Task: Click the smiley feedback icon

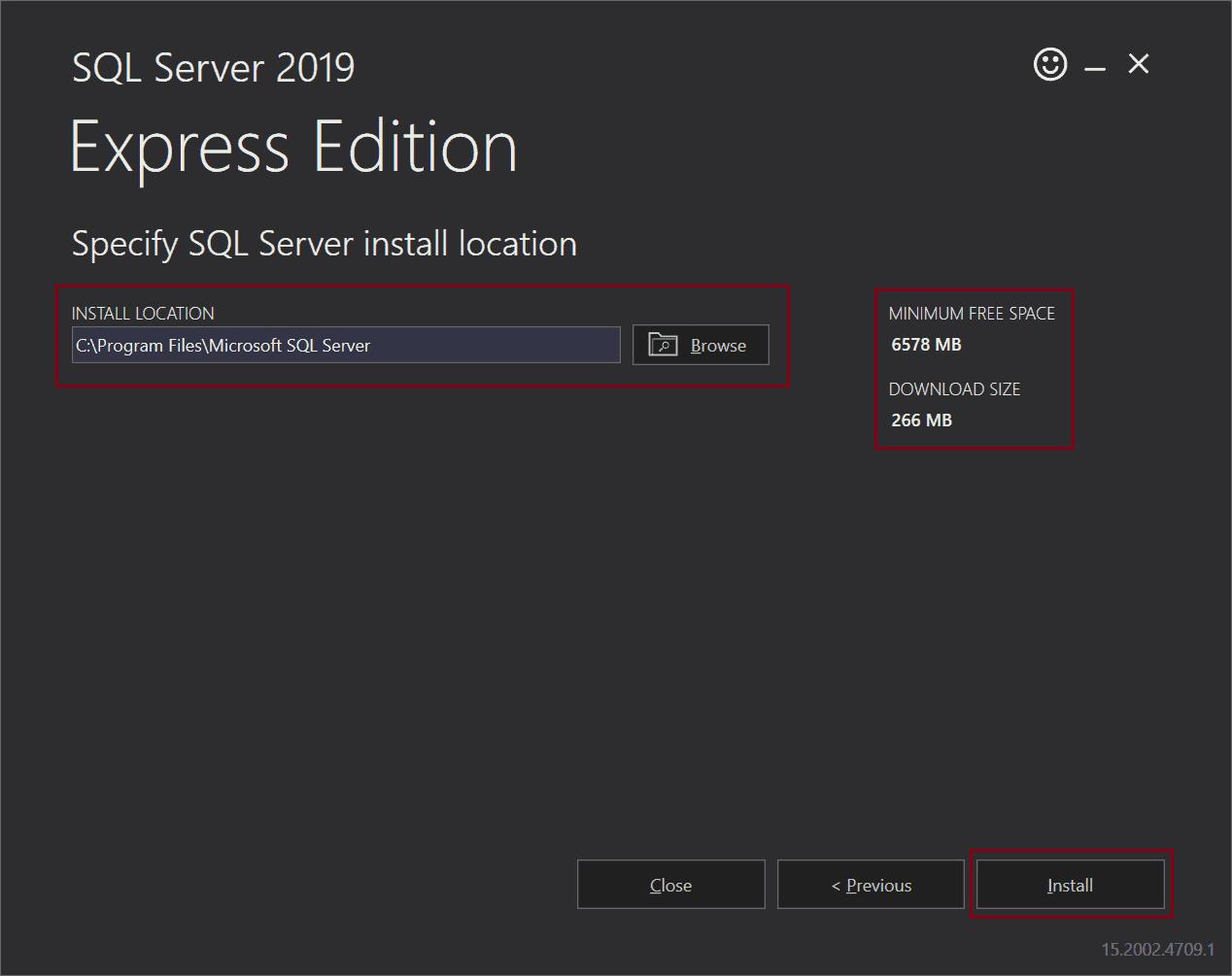Action: click(x=1049, y=65)
